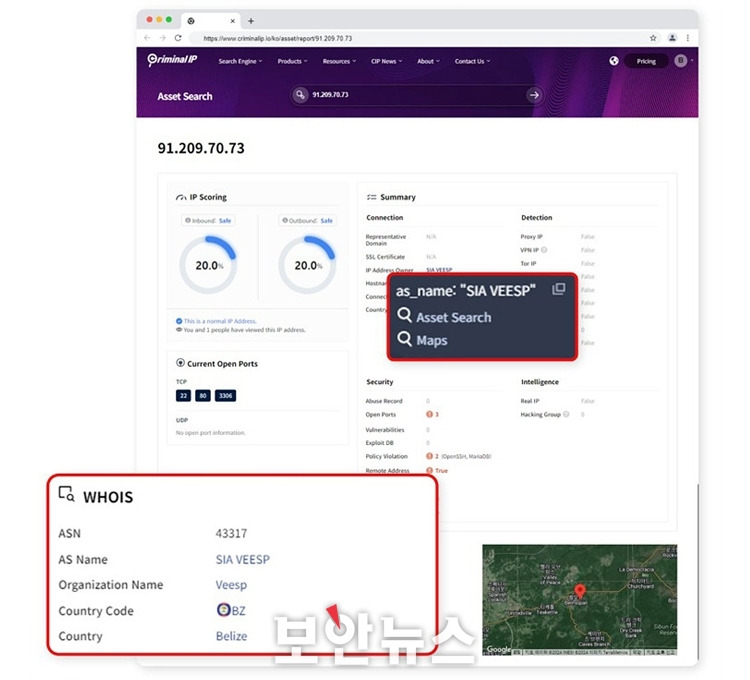Open the About dropdown
Screen dimensions: 750x680
tap(428, 61)
